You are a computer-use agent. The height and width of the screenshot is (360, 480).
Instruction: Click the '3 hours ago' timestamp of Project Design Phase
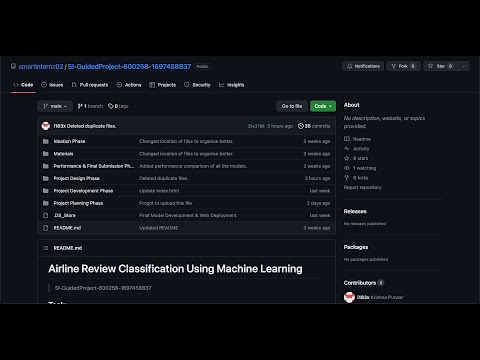317,178
